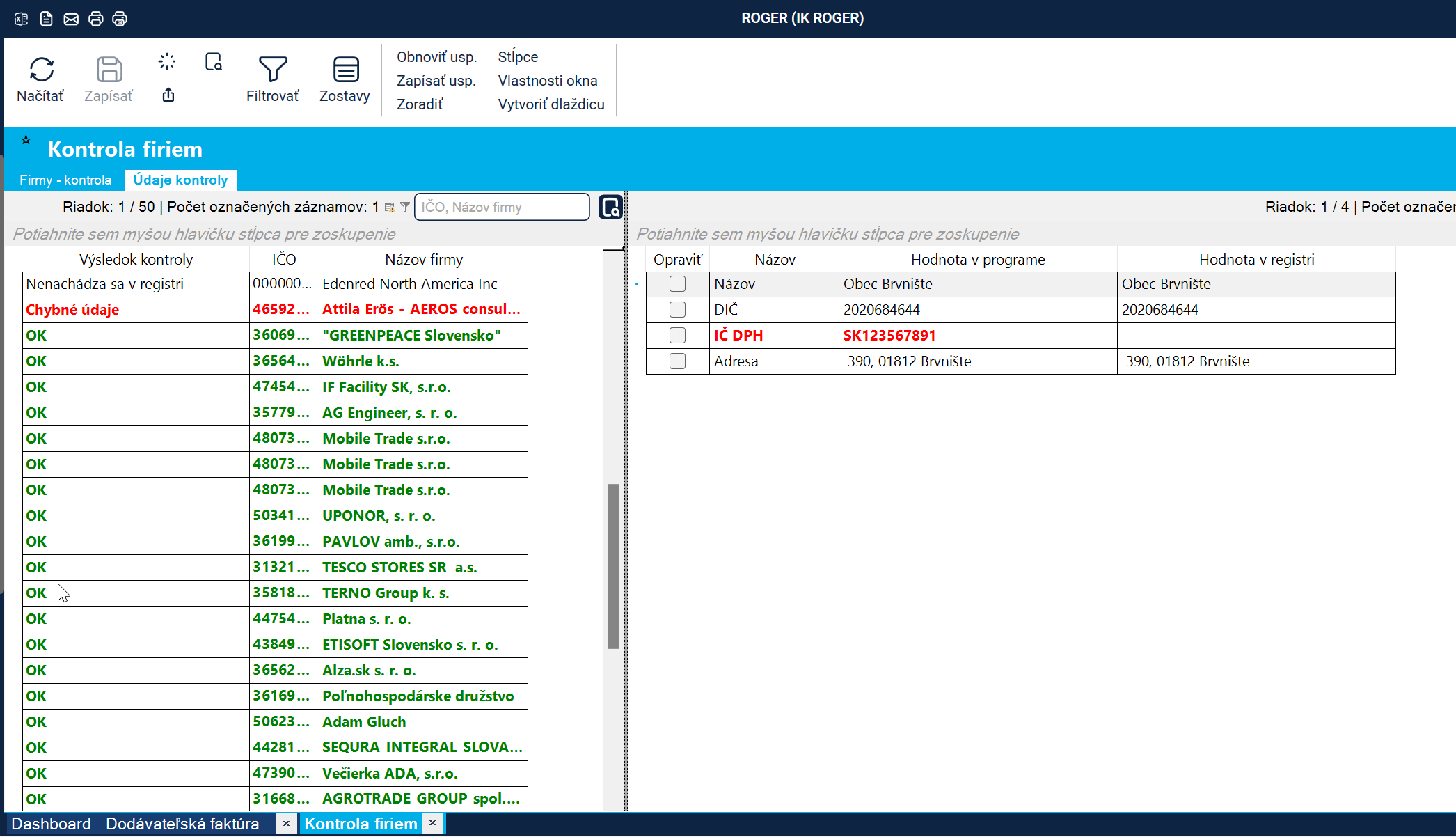Click the favorite star next to Kontrola firiem
This screenshot has height=837, width=1456.
26,140
